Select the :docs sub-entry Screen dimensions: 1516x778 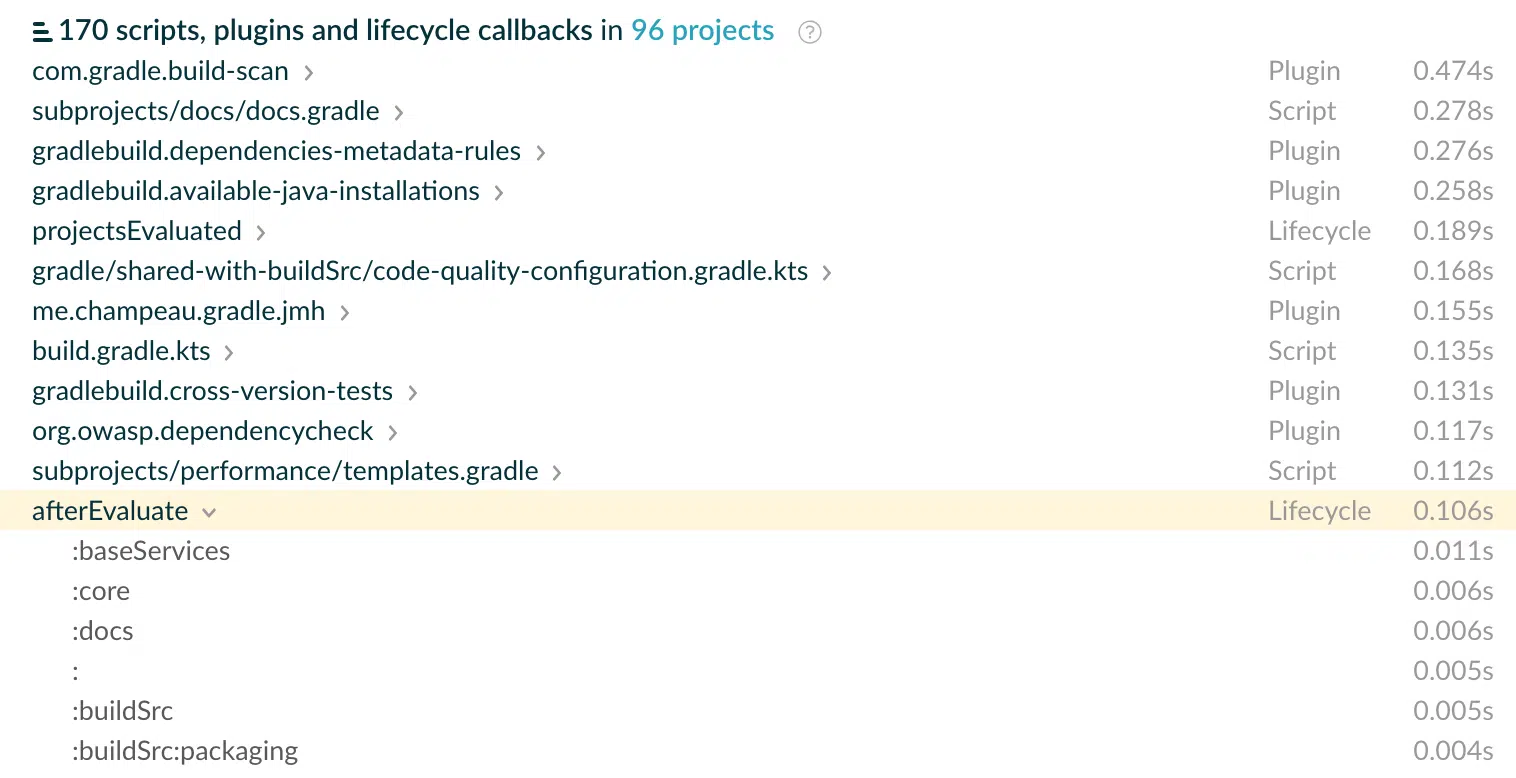click(103, 631)
